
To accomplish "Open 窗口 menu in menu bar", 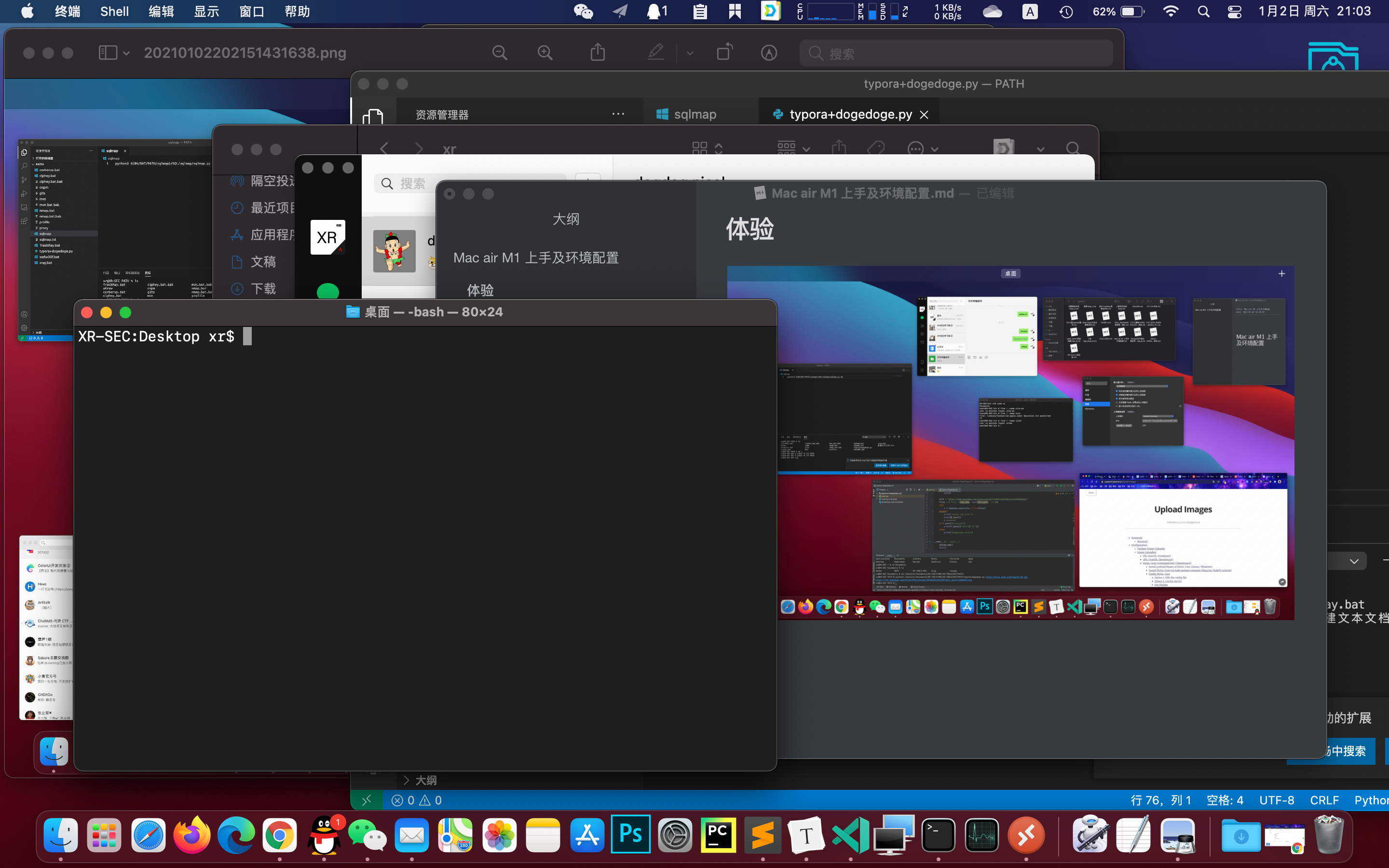I will click(251, 12).
